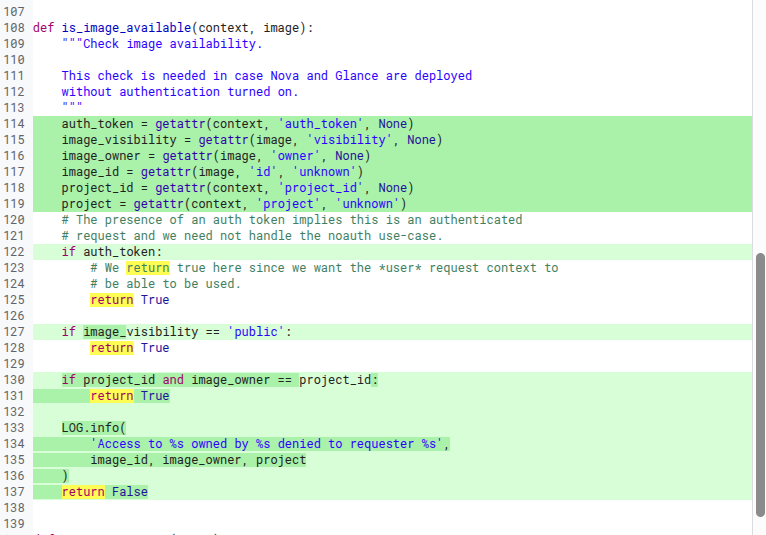Click the 'LOG.info(' call
This screenshot has width=766, height=535.
[x=93, y=428]
